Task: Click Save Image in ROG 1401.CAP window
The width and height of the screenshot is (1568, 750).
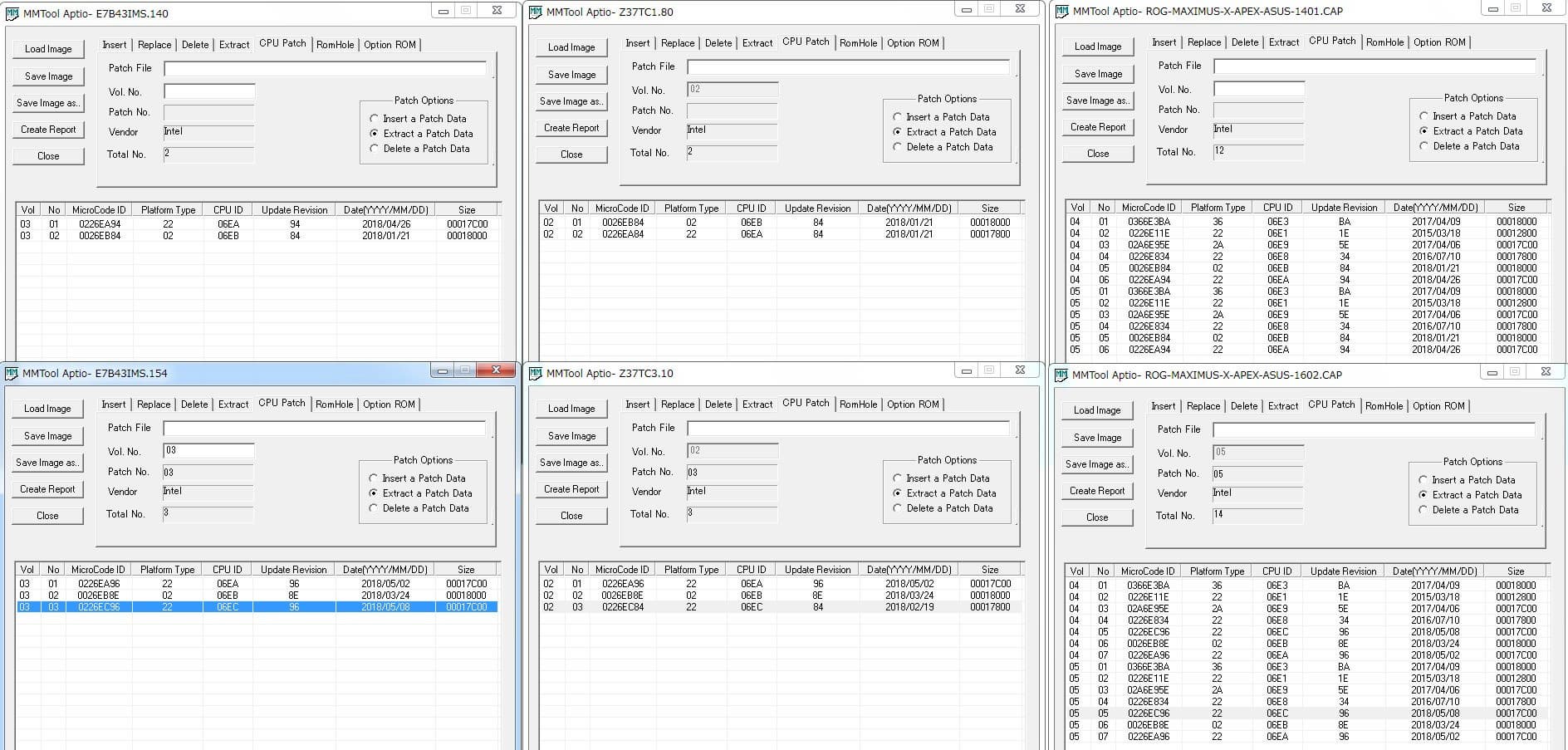Action: coord(1098,74)
